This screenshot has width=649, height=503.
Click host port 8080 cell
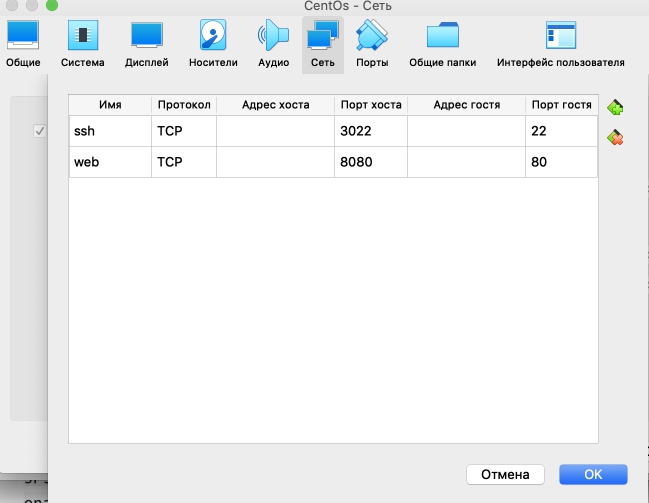point(370,161)
